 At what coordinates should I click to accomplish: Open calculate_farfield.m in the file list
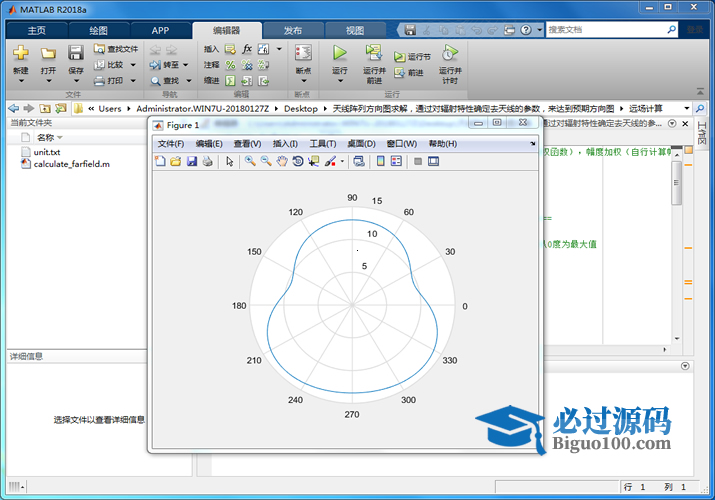[x=71, y=163]
